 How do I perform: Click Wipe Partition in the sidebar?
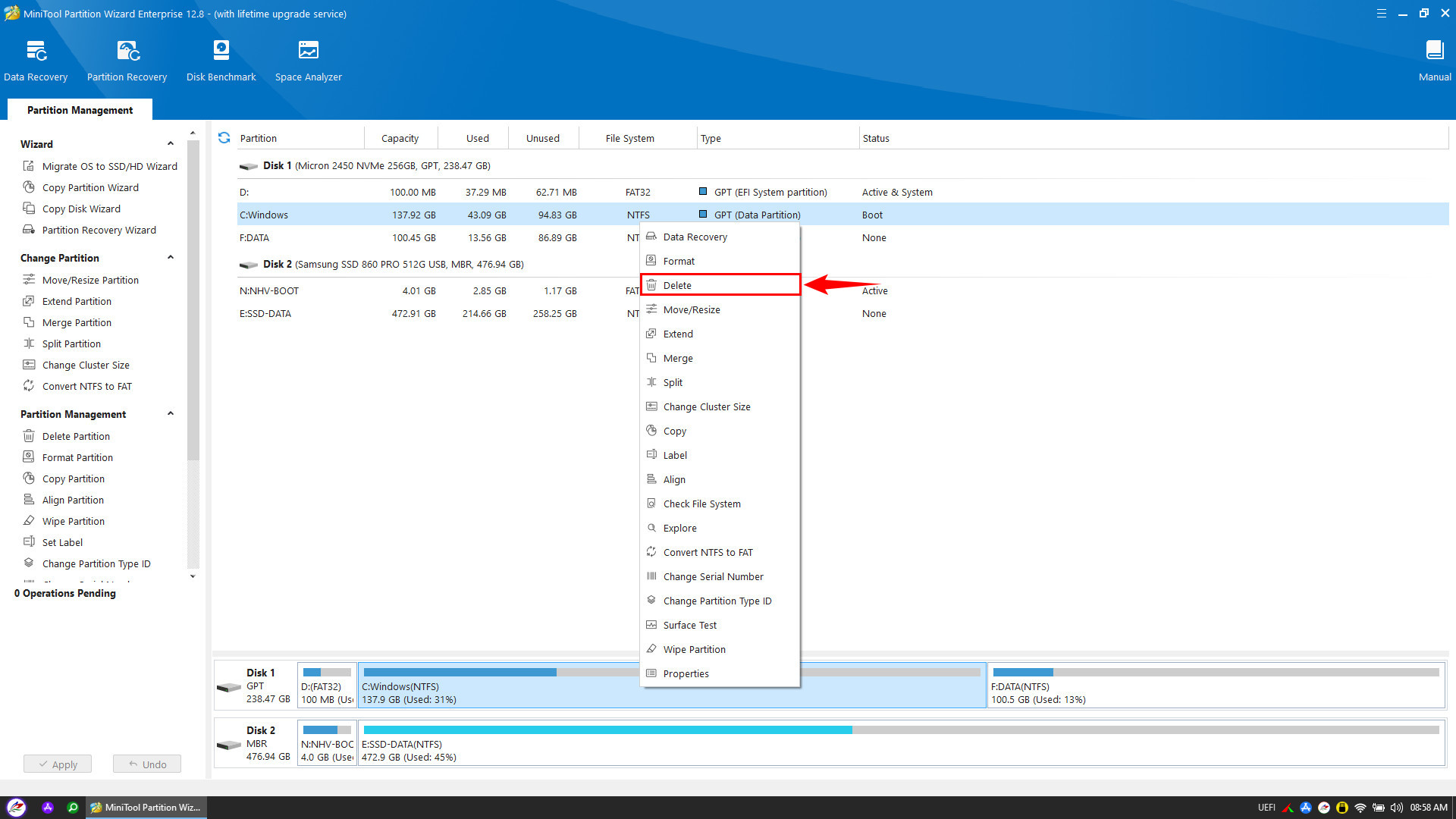coord(73,521)
